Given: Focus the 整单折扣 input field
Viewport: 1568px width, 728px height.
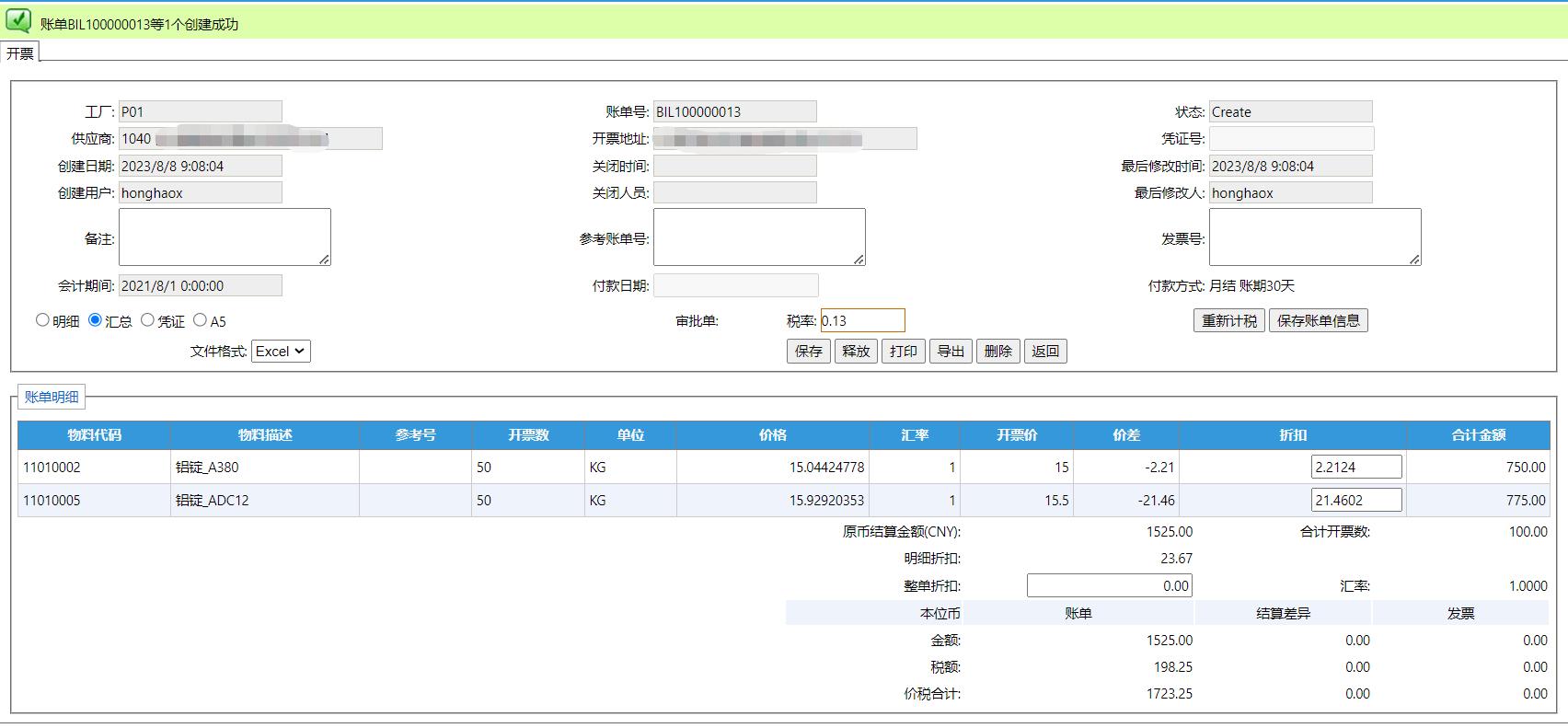Looking at the screenshot, I should 1110,585.
